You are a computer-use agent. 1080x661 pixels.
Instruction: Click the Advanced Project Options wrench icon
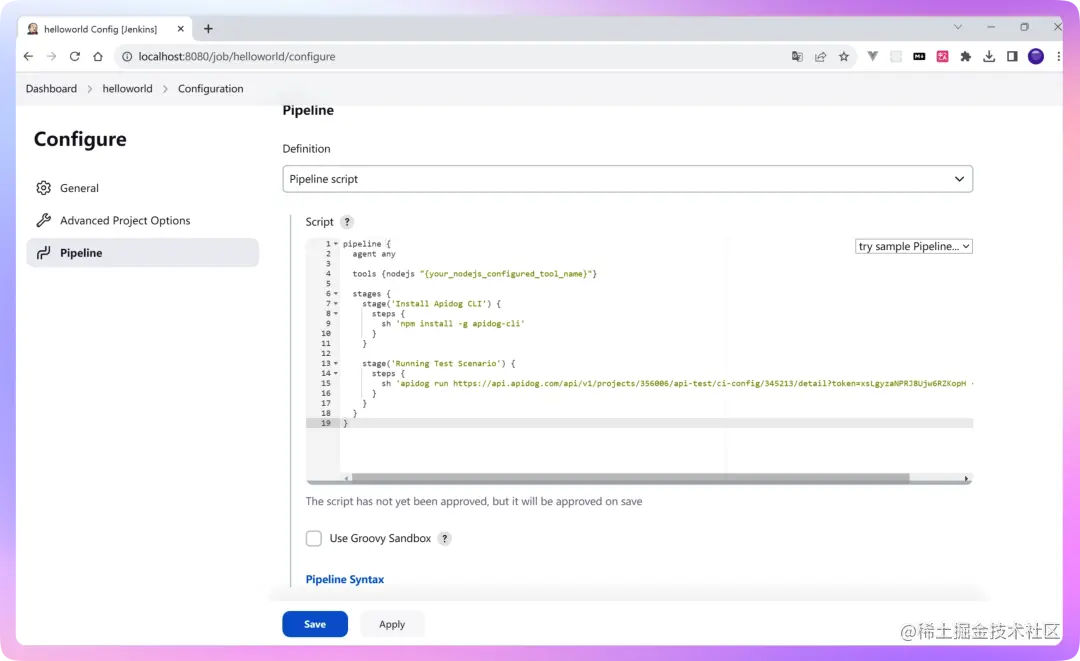[43, 220]
